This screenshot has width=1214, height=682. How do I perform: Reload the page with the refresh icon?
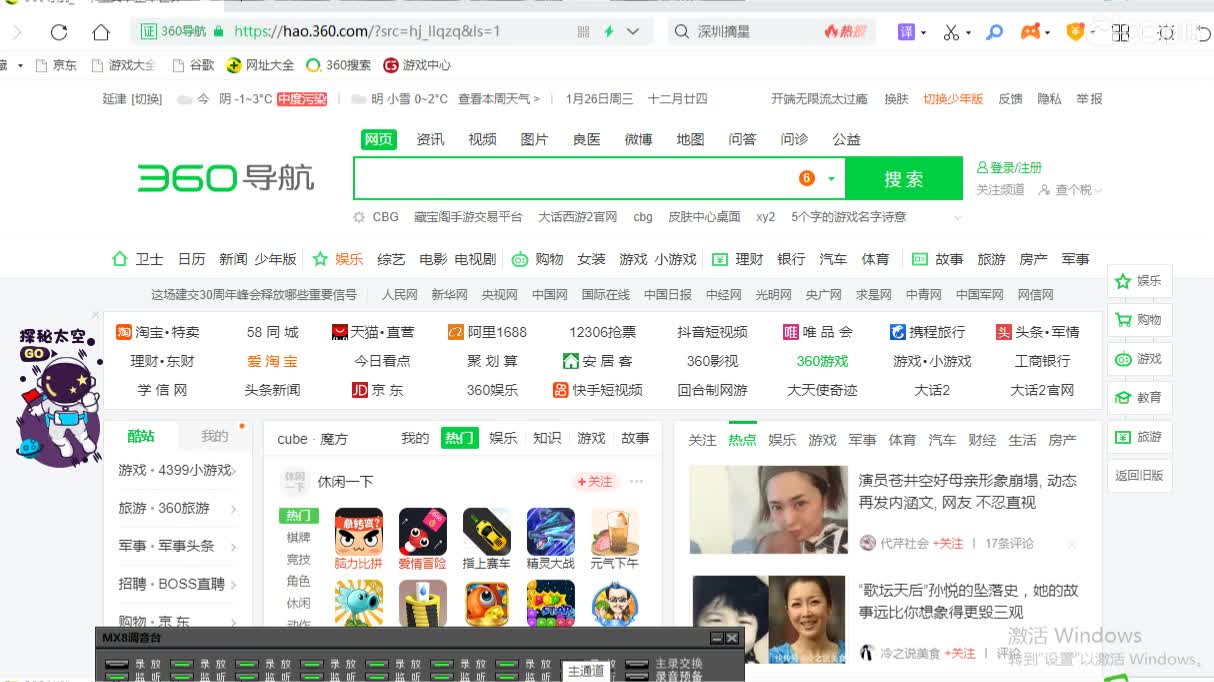[x=59, y=32]
